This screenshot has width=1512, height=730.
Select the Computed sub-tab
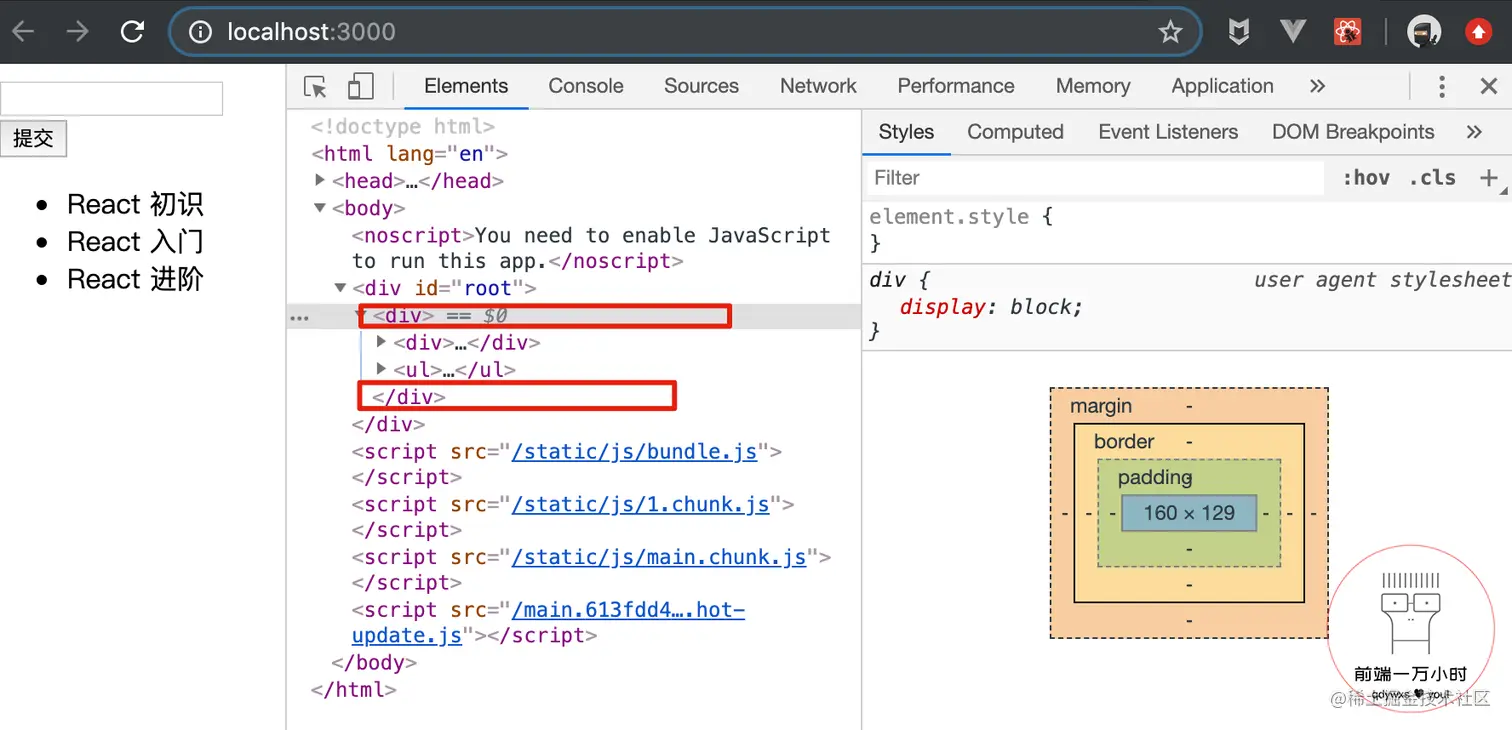(1015, 132)
